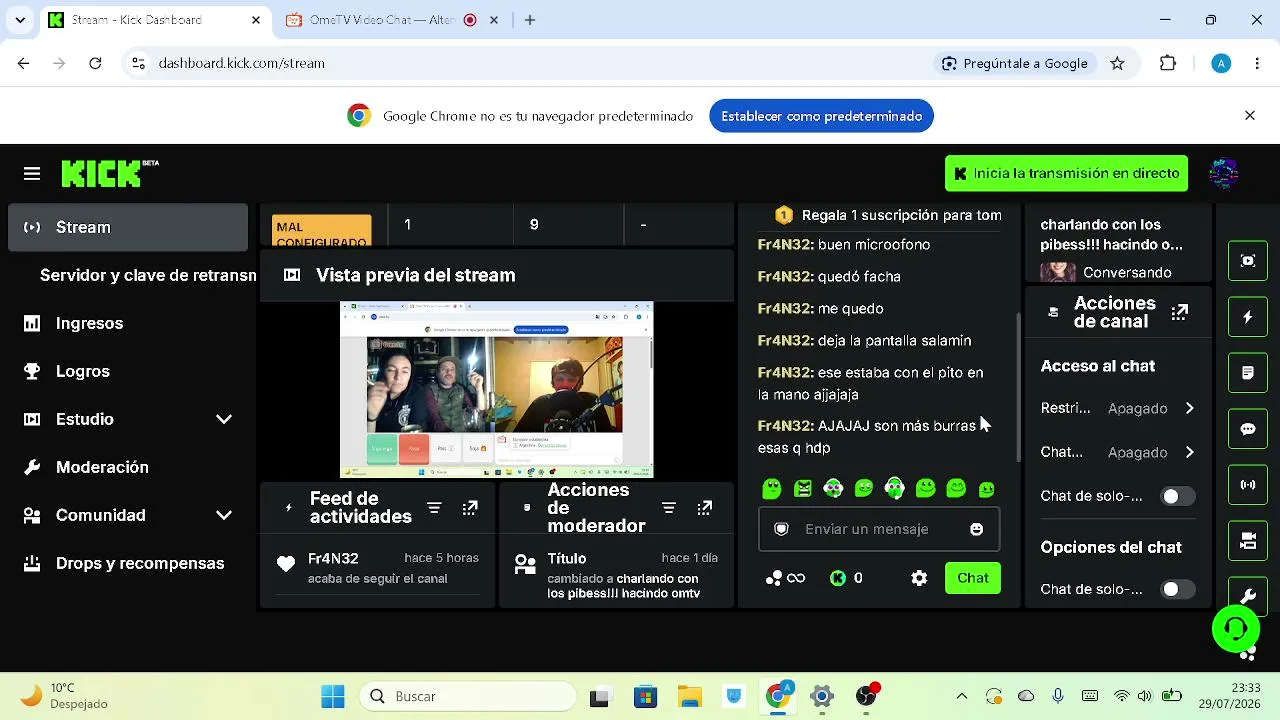1280x720 pixels.
Task: Click Inicia la transmisión en directo
Action: click(1066, 173)
